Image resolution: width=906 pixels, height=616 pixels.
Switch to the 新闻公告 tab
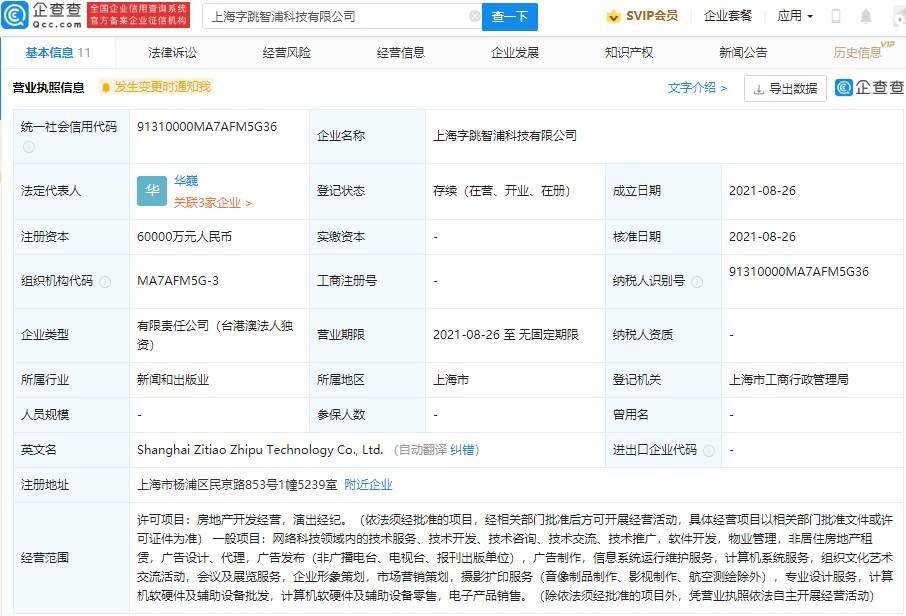pos(743,53)
